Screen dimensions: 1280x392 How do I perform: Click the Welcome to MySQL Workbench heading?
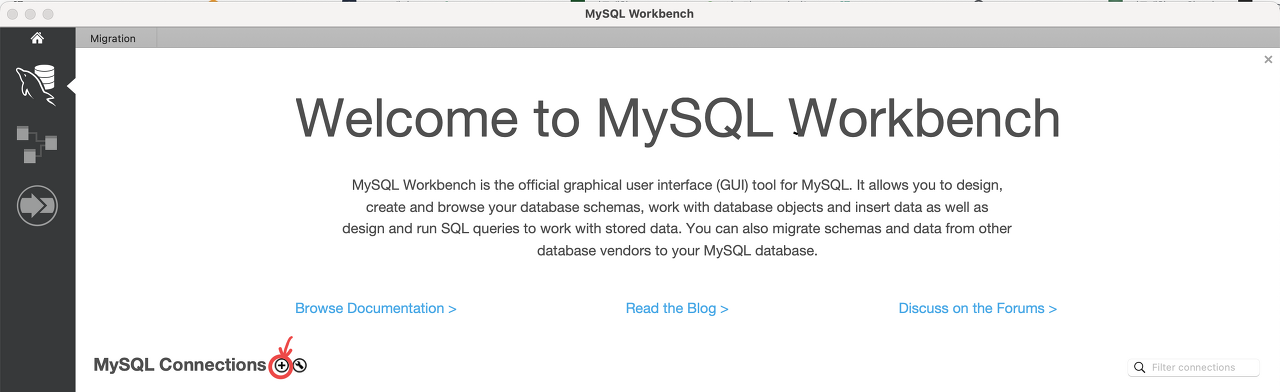678,118
